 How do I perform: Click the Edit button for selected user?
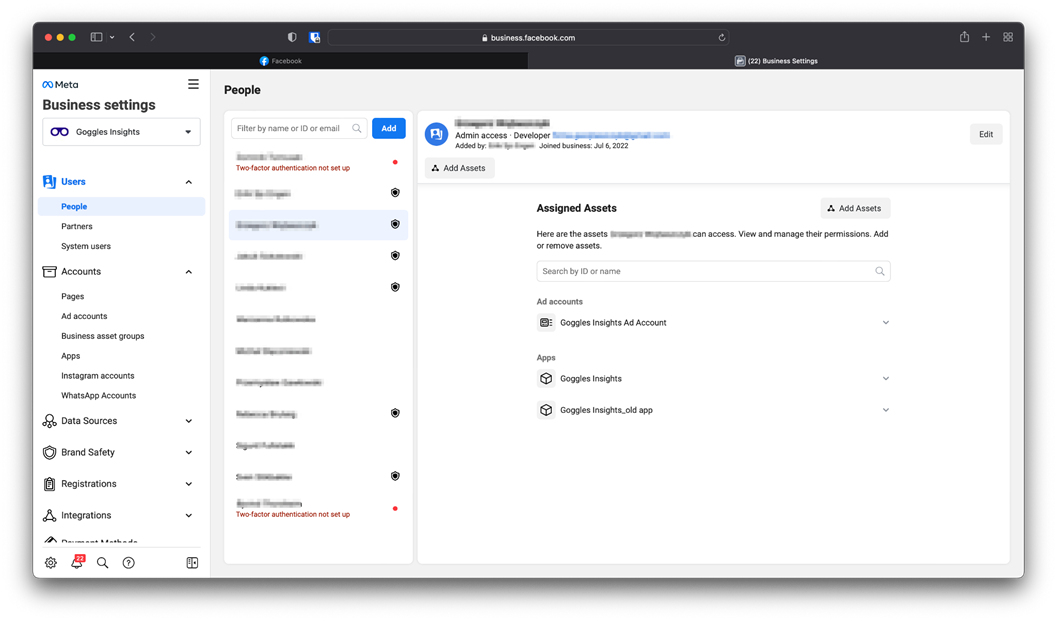(985, 134)
